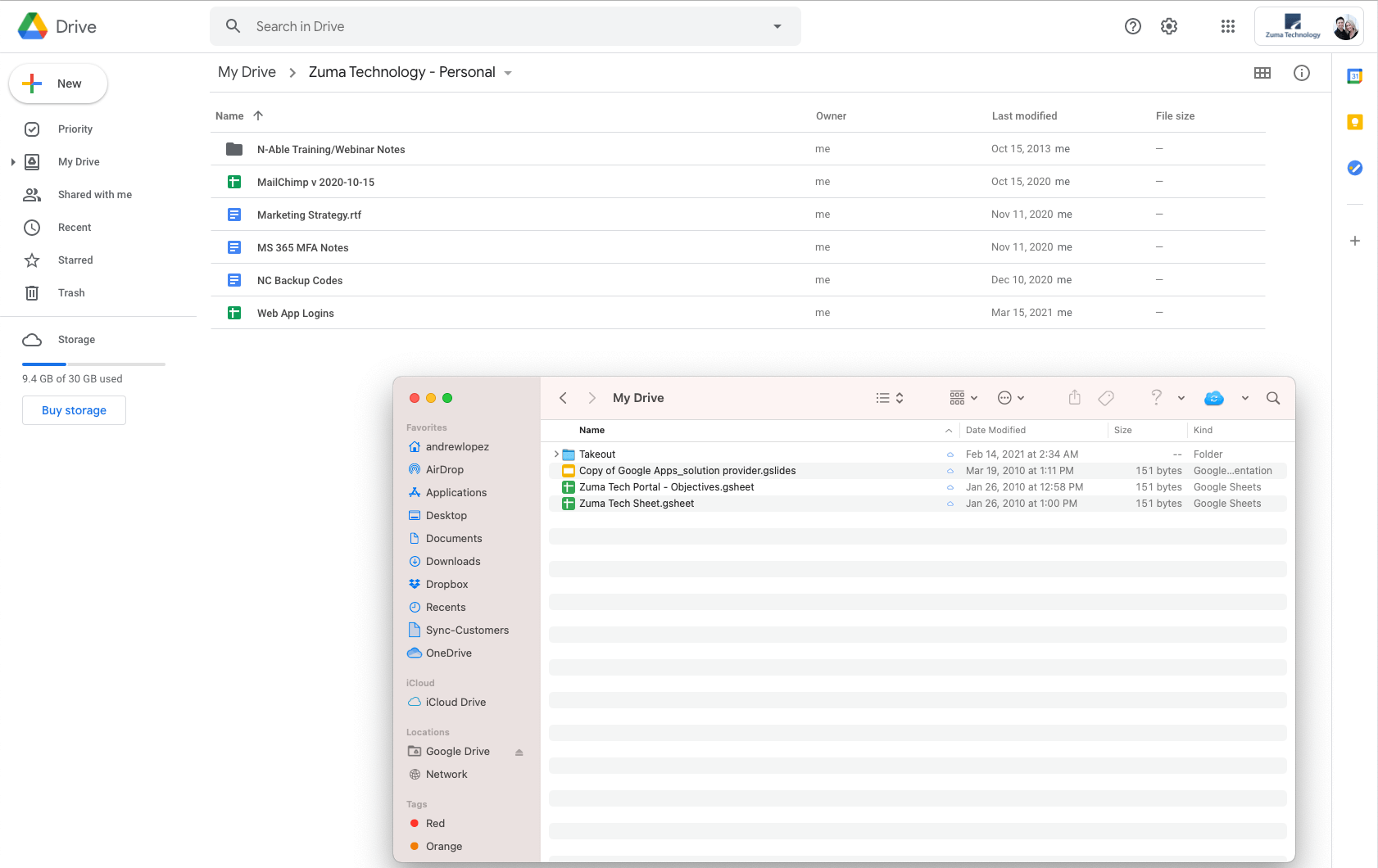Open the Drive support help icon
This screenshot has width=1378, height=868.
point(1133,26)
